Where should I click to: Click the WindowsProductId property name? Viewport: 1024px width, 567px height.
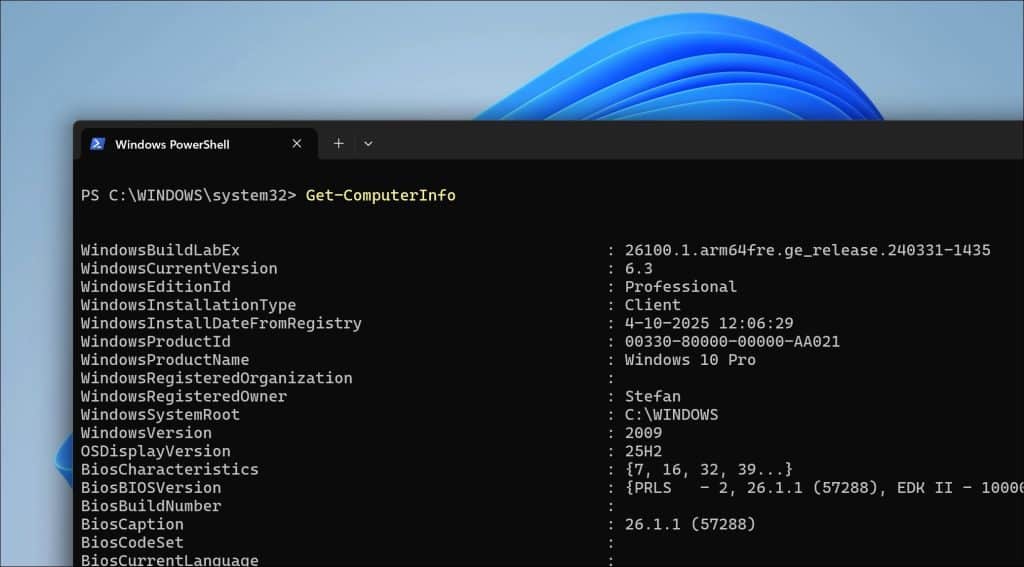click(x=155, y=342)
